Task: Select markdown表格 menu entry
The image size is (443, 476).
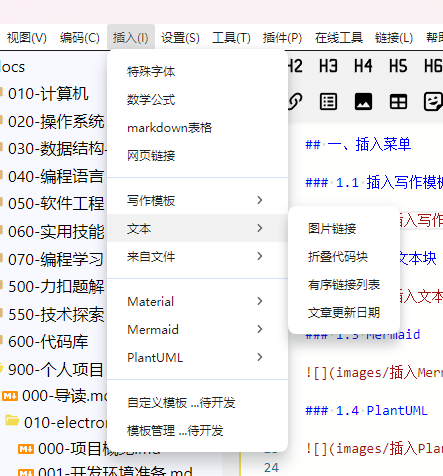Action: click(197, 127)
